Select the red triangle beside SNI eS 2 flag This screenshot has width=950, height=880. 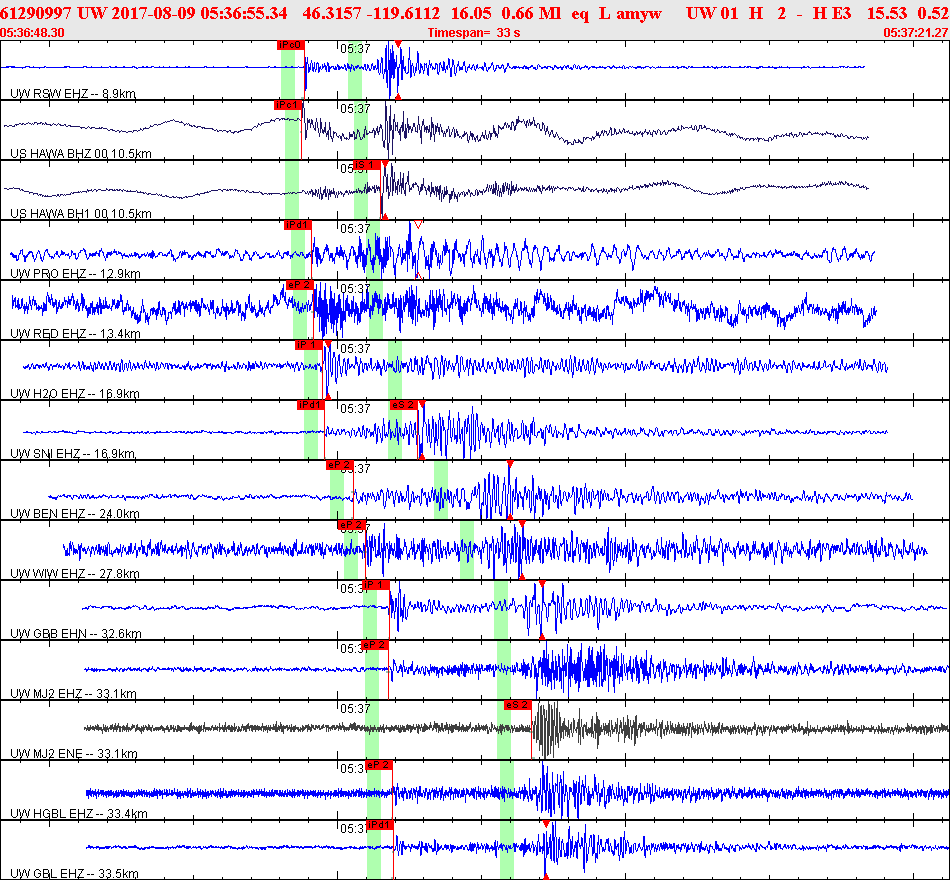[422, 404]
